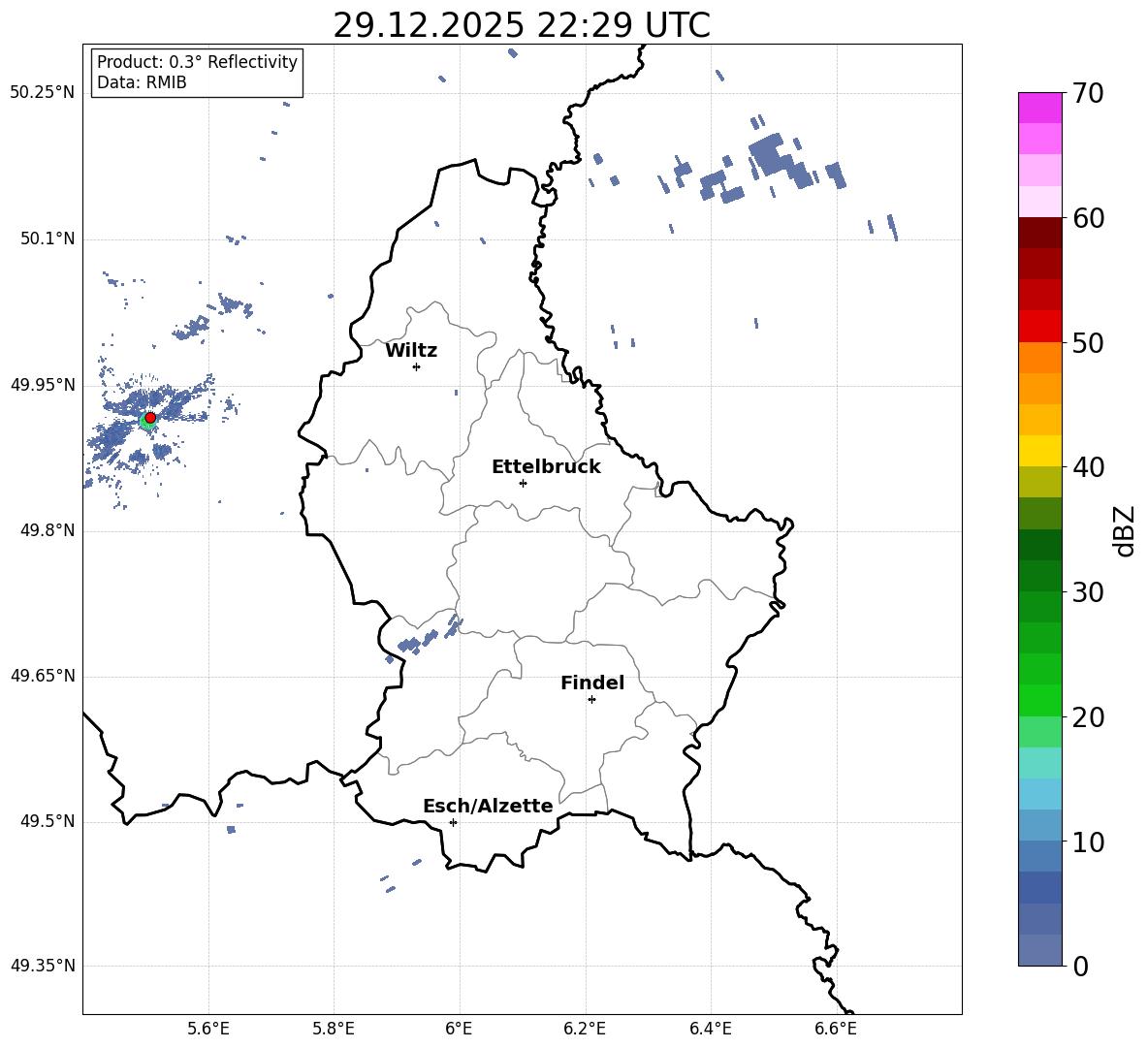Screen dimensions: 1148x1048
Task: Click the 50 tick label on colorbar
Action: 1088,342
